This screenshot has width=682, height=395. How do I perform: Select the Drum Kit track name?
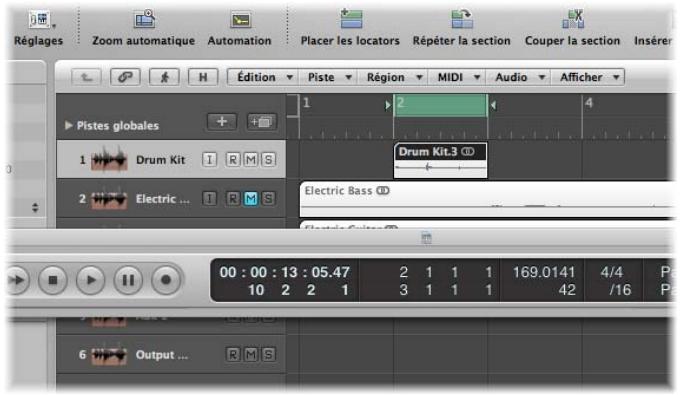click(x=160, y=160)
